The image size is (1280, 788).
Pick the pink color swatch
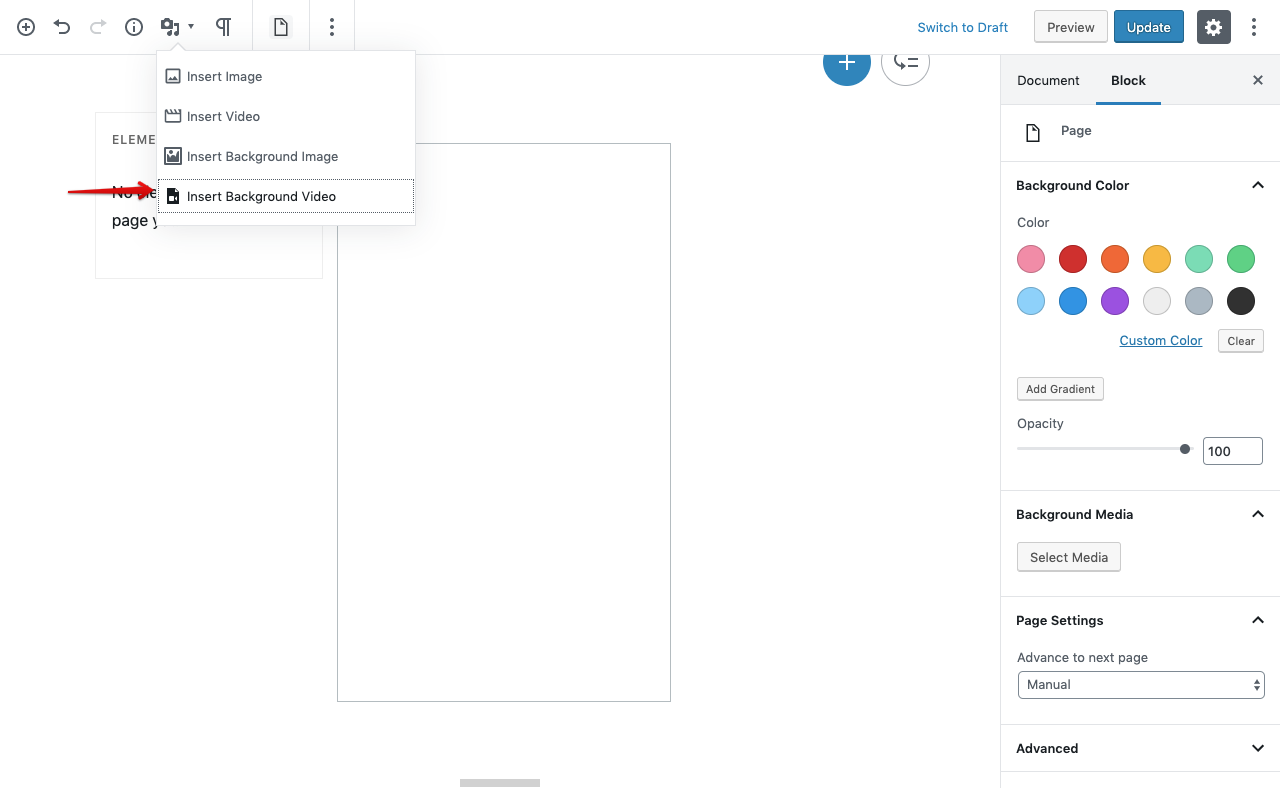[1031, 259]
